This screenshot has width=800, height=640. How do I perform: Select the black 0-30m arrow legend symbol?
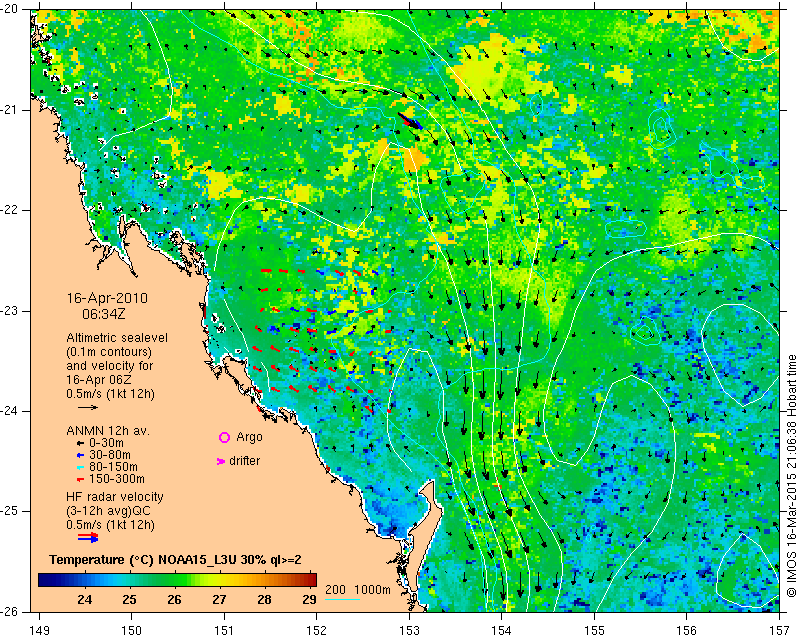(x=80, y=443)
